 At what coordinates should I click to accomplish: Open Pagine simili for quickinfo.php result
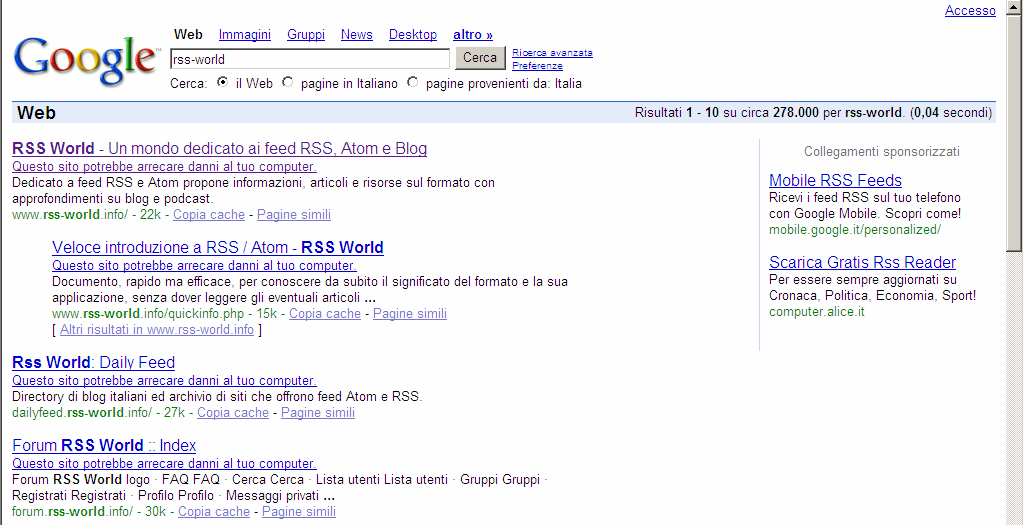(x=410, y=313)
